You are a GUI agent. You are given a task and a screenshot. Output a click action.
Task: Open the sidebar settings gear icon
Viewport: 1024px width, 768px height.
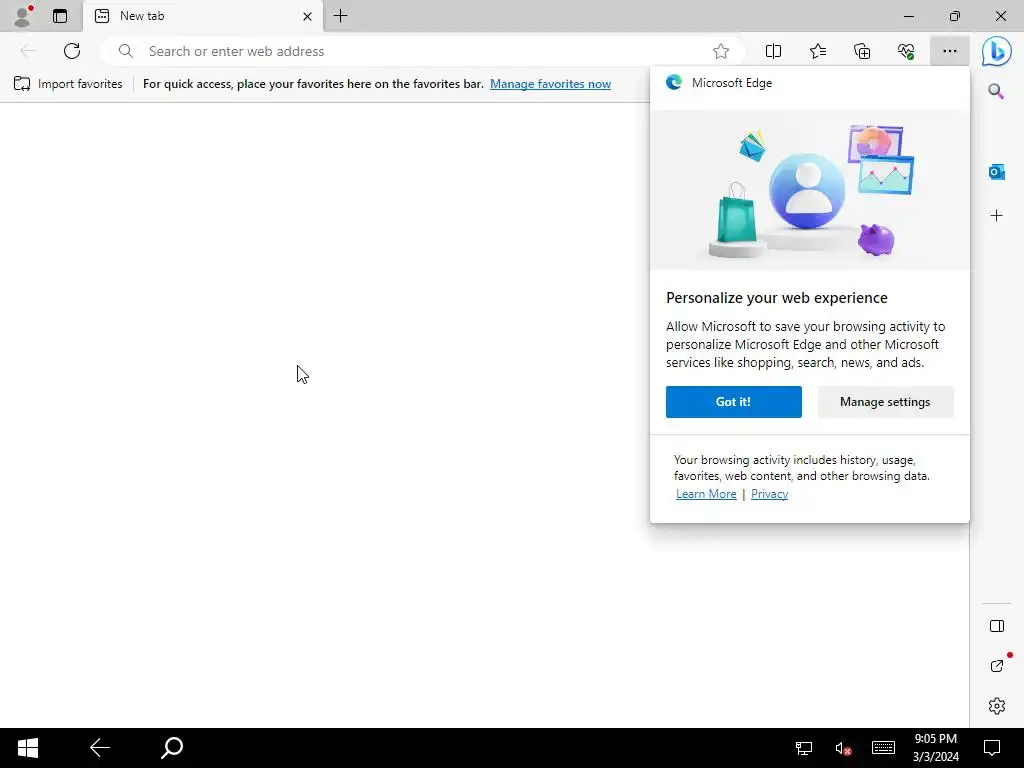[x=997, y=706]
